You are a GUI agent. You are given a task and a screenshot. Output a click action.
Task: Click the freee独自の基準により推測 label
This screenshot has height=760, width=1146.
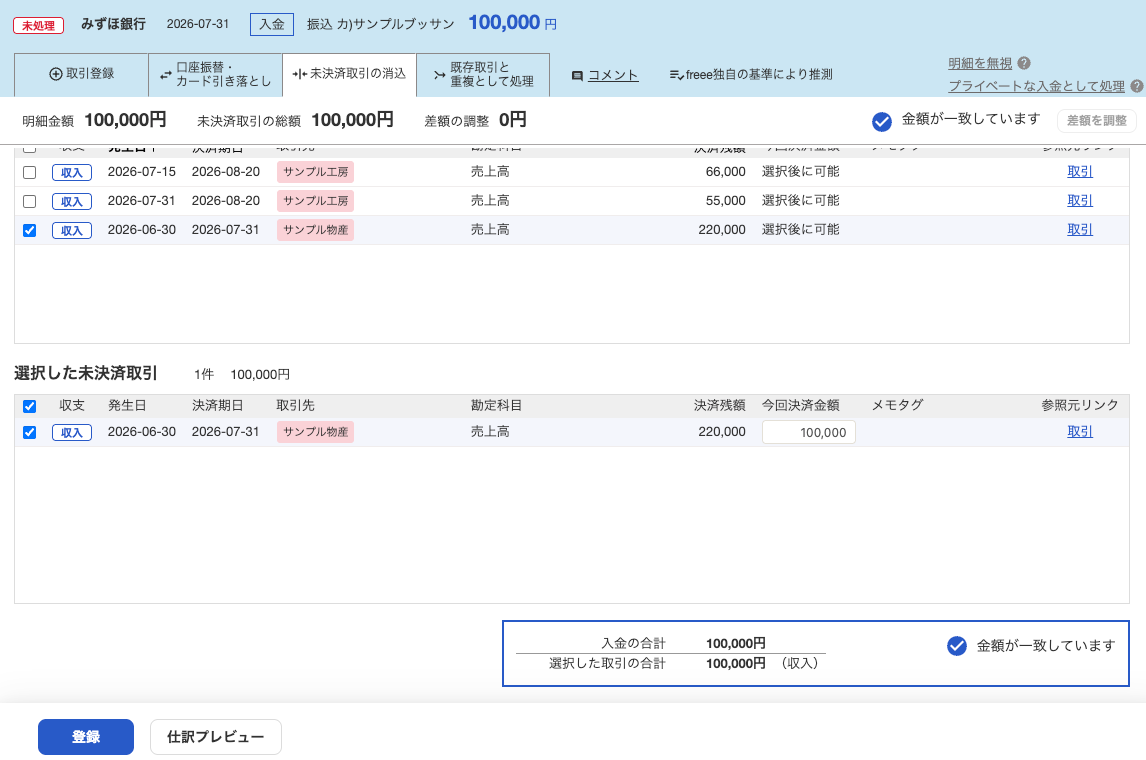759,75
